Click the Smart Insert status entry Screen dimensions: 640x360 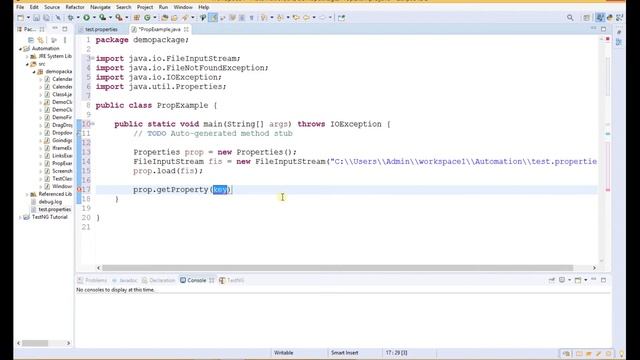pos(344,353)
